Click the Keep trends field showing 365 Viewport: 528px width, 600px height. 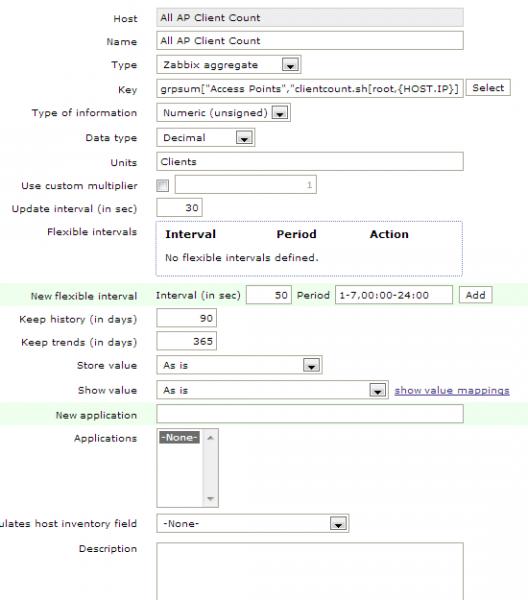coord(186,341)
